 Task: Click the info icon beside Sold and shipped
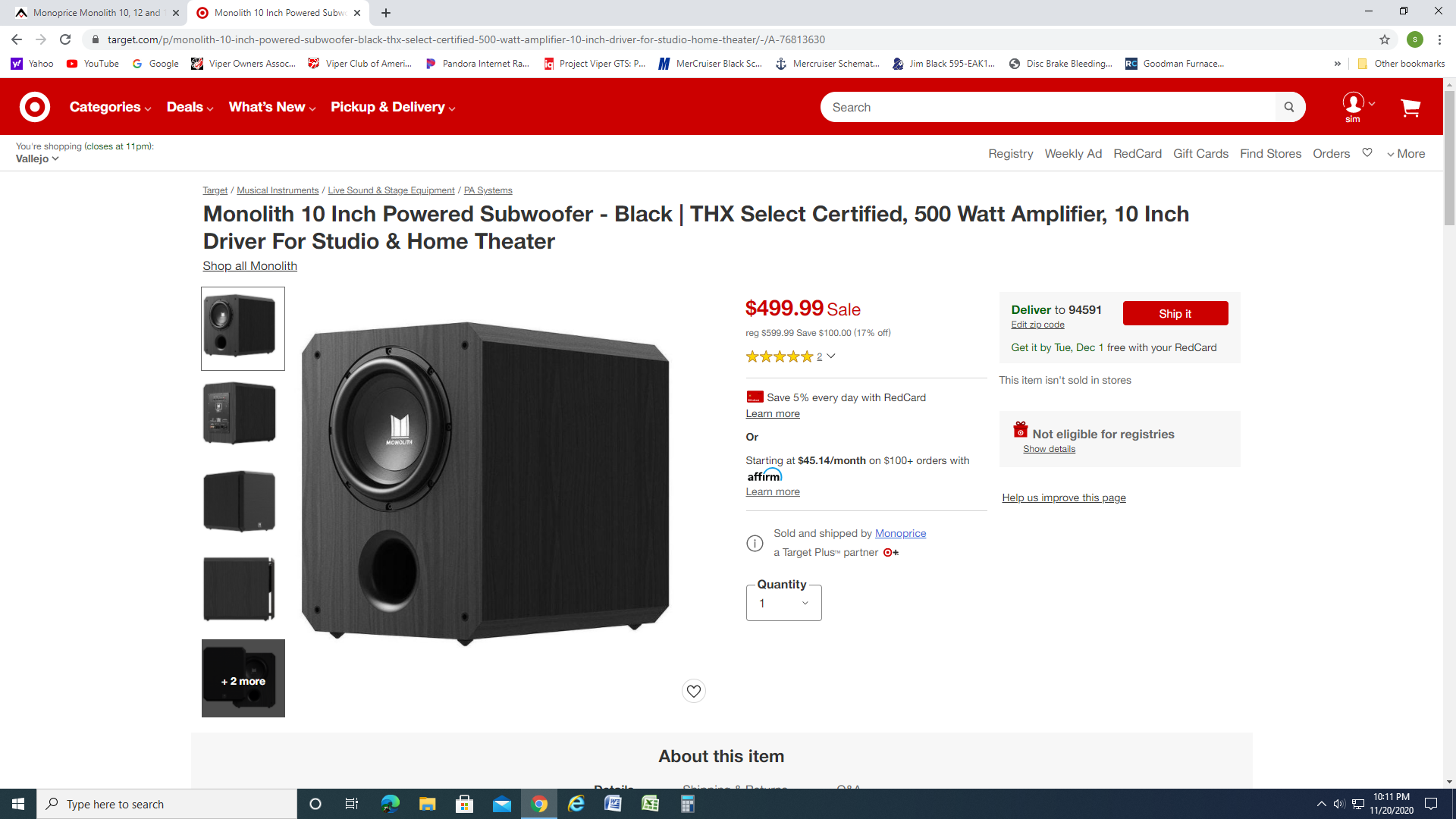tap(755, 543)
